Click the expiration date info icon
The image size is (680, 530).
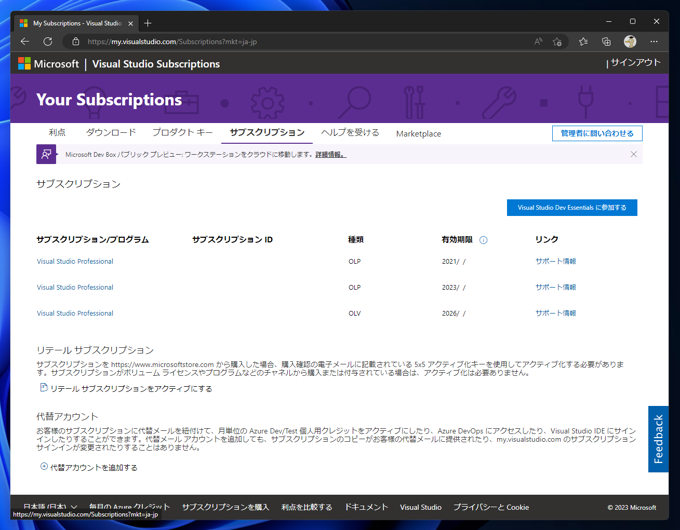(483, 240)
